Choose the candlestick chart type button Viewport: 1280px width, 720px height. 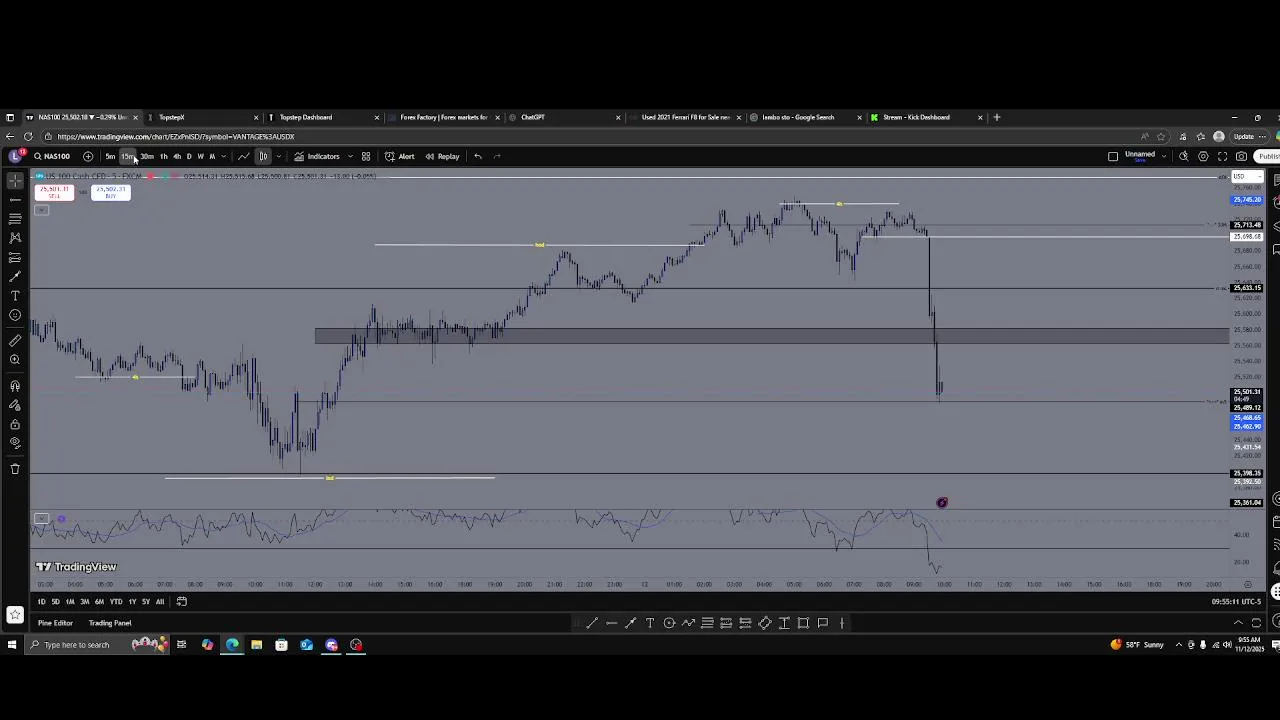263,156
